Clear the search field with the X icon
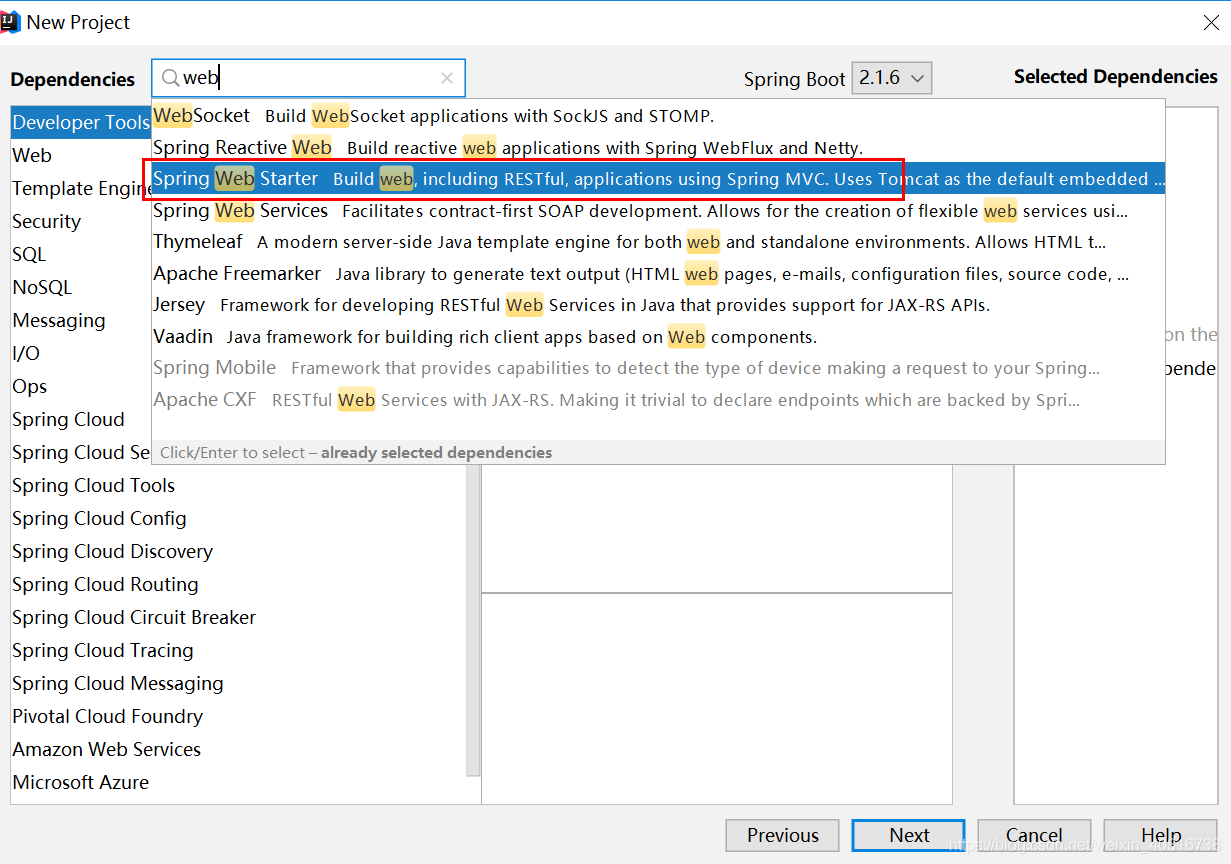 pyautogui.click(x=447, y=78)
